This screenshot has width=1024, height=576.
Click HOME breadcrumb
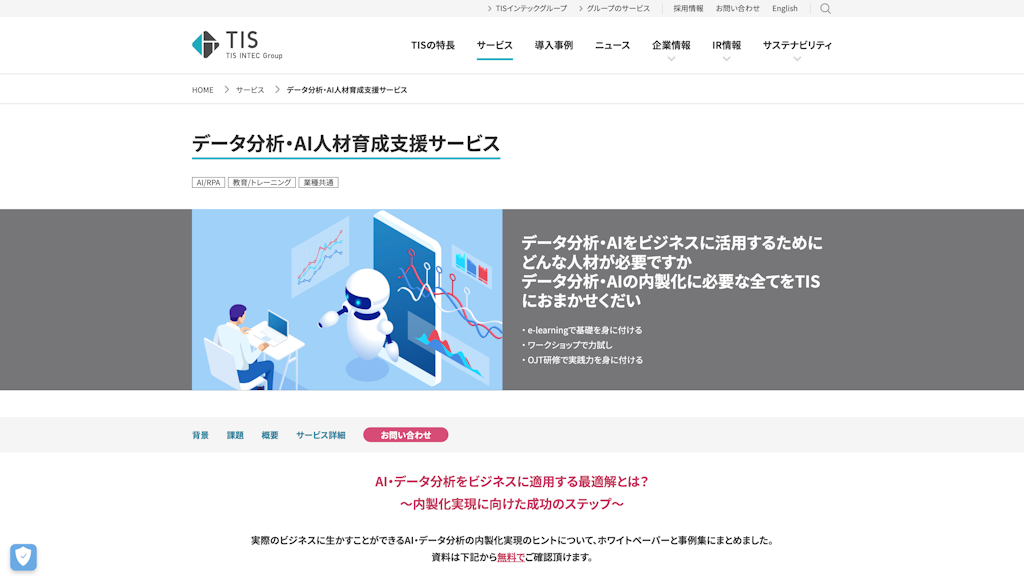[202, 90]
